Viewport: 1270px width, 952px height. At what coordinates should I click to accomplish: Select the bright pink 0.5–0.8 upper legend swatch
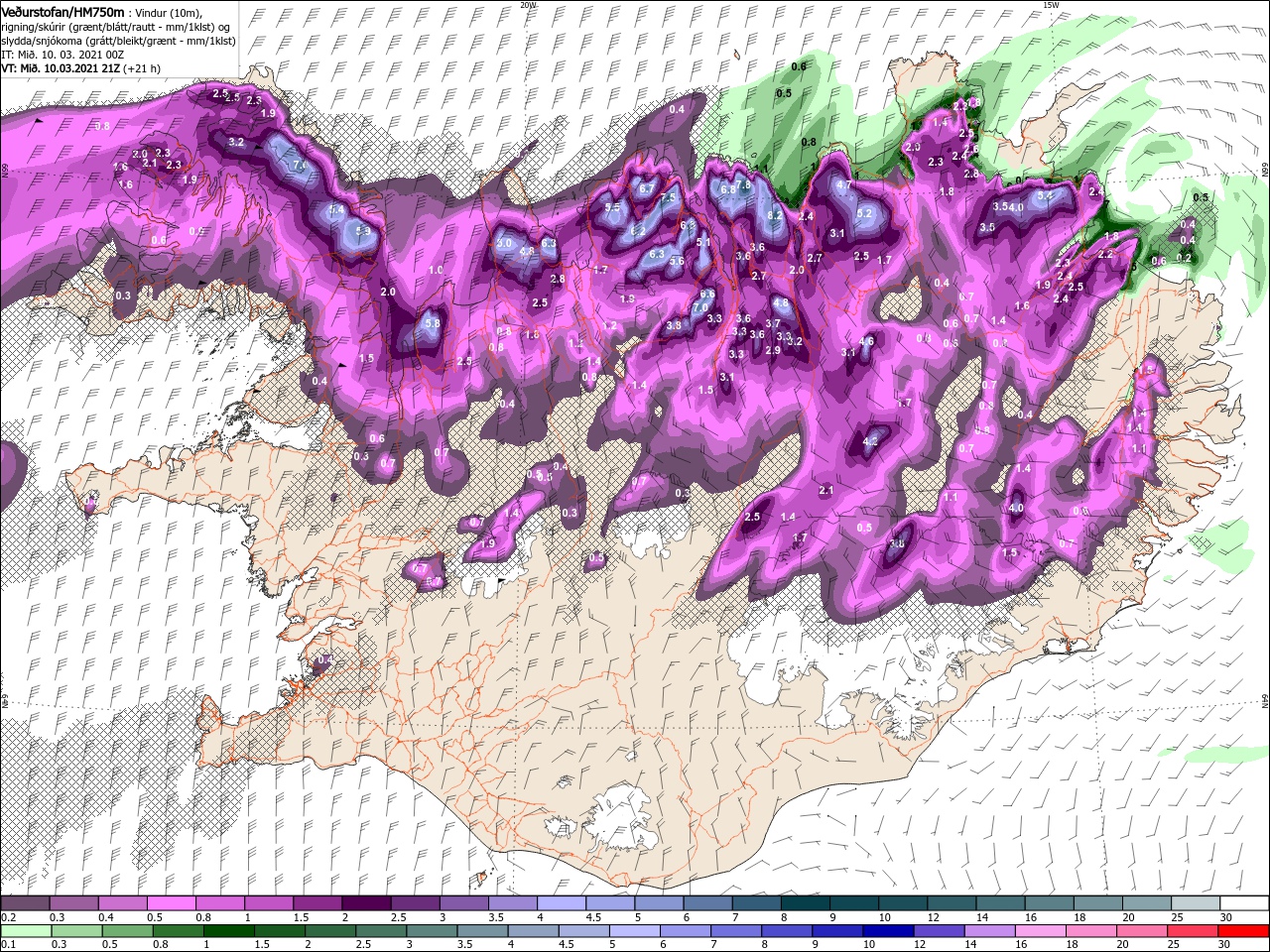[x=171, y=902]
